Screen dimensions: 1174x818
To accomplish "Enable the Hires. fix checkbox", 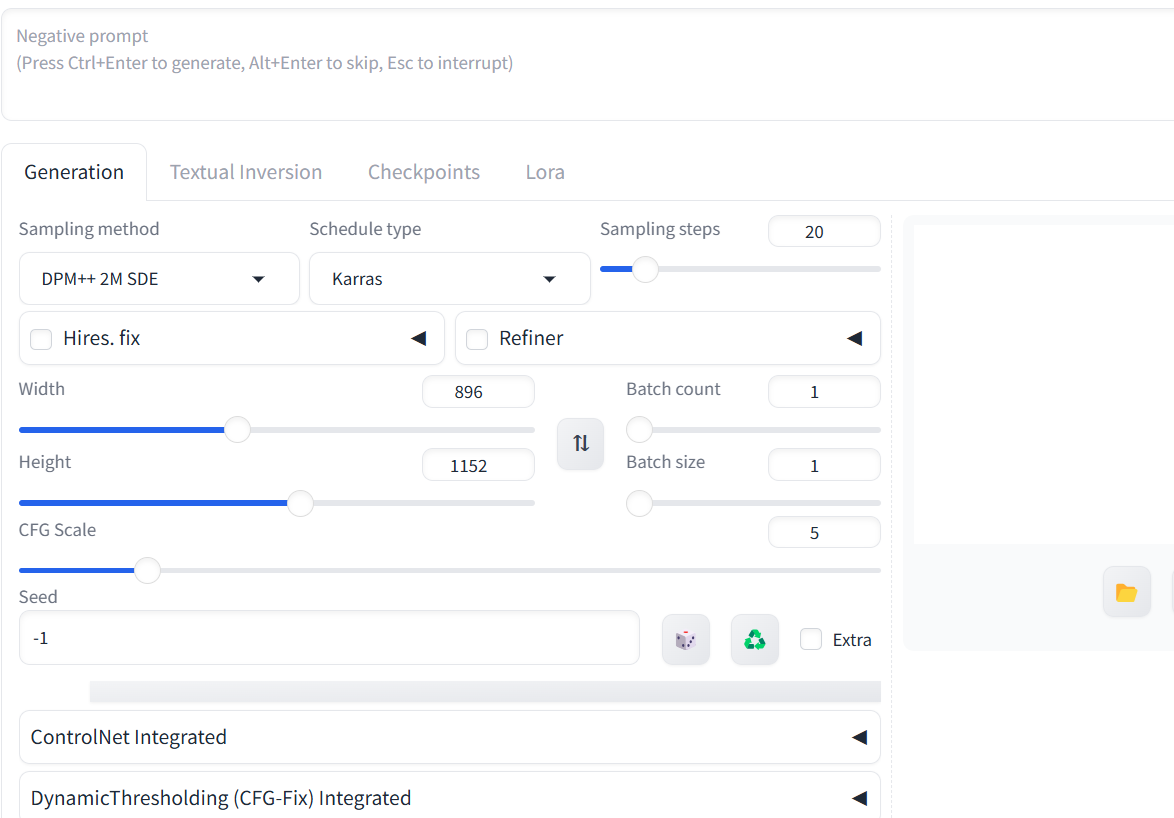I will pyautogui.click(x=41, y=339).
